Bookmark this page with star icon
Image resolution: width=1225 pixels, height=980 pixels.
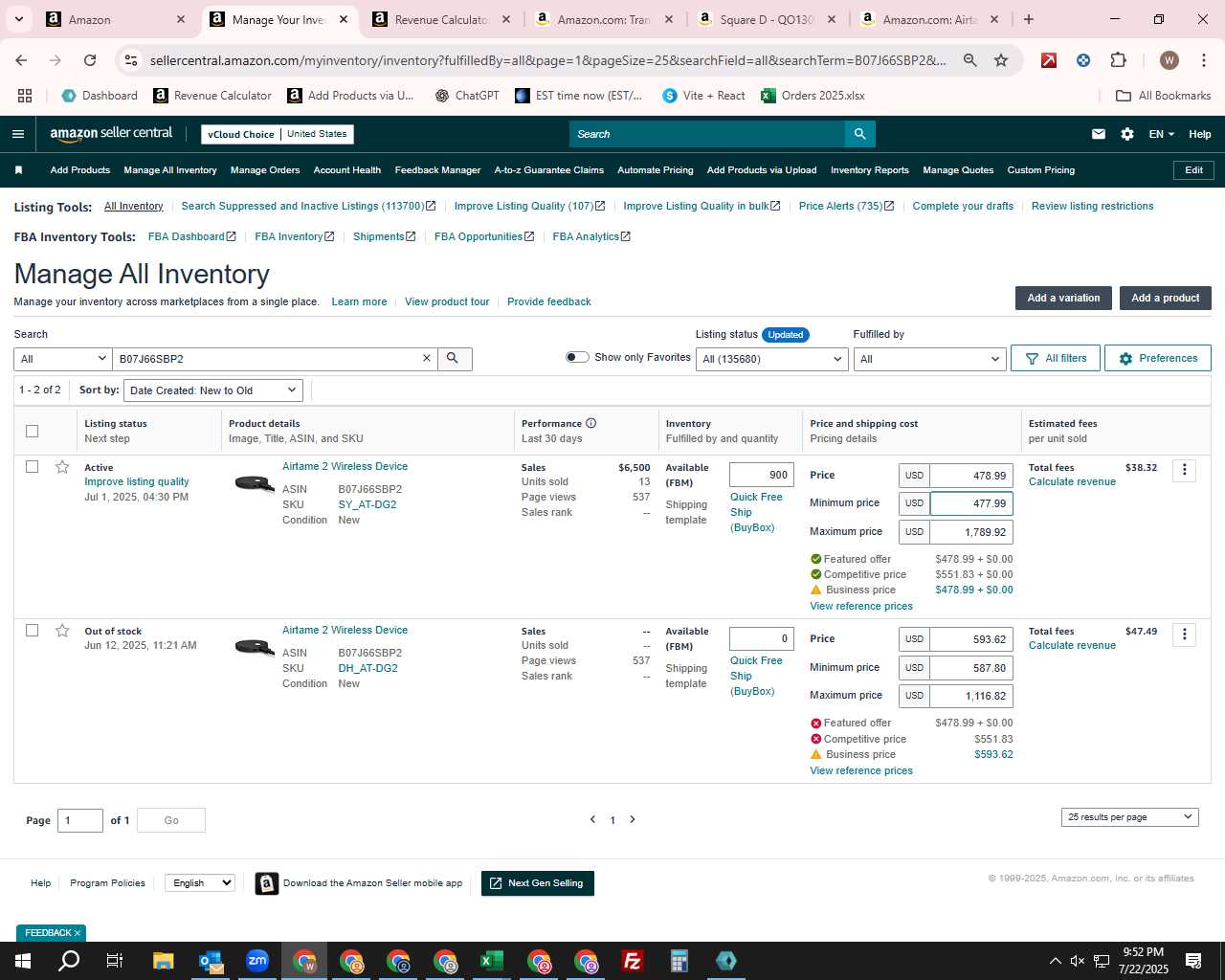coord(1001,60)
